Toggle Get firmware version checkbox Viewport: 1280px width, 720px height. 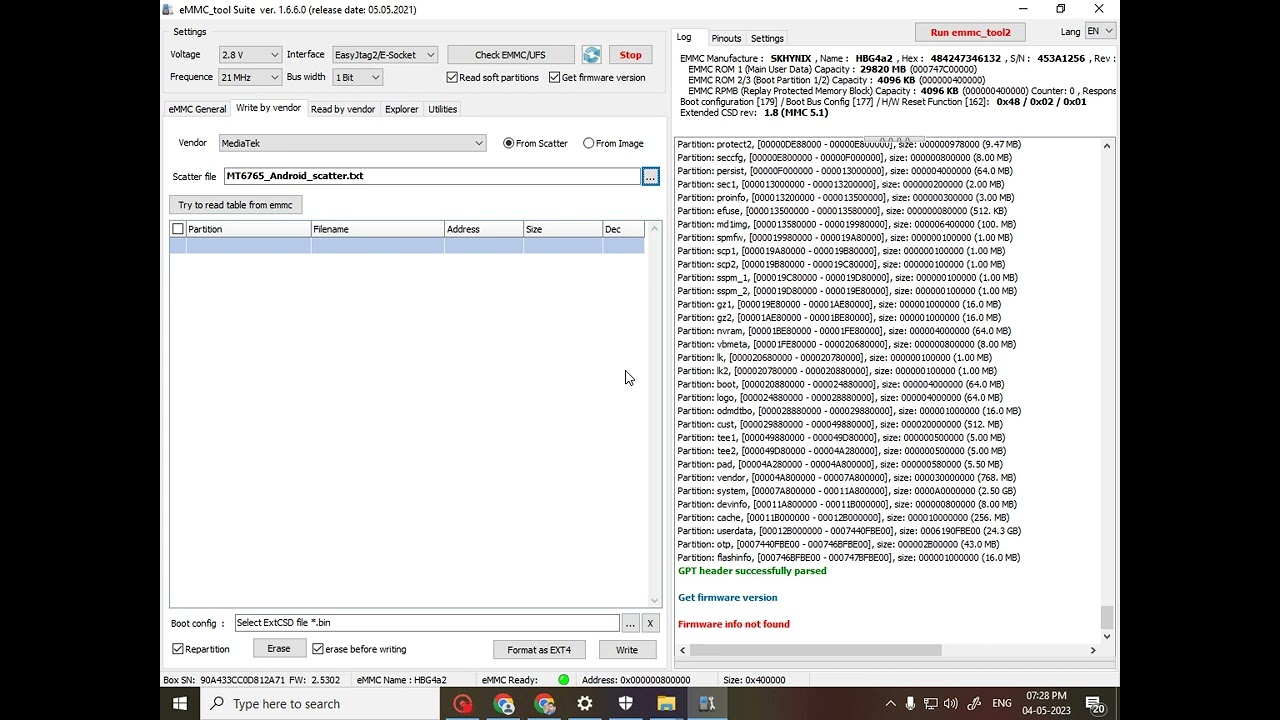(x=554, y=78)
